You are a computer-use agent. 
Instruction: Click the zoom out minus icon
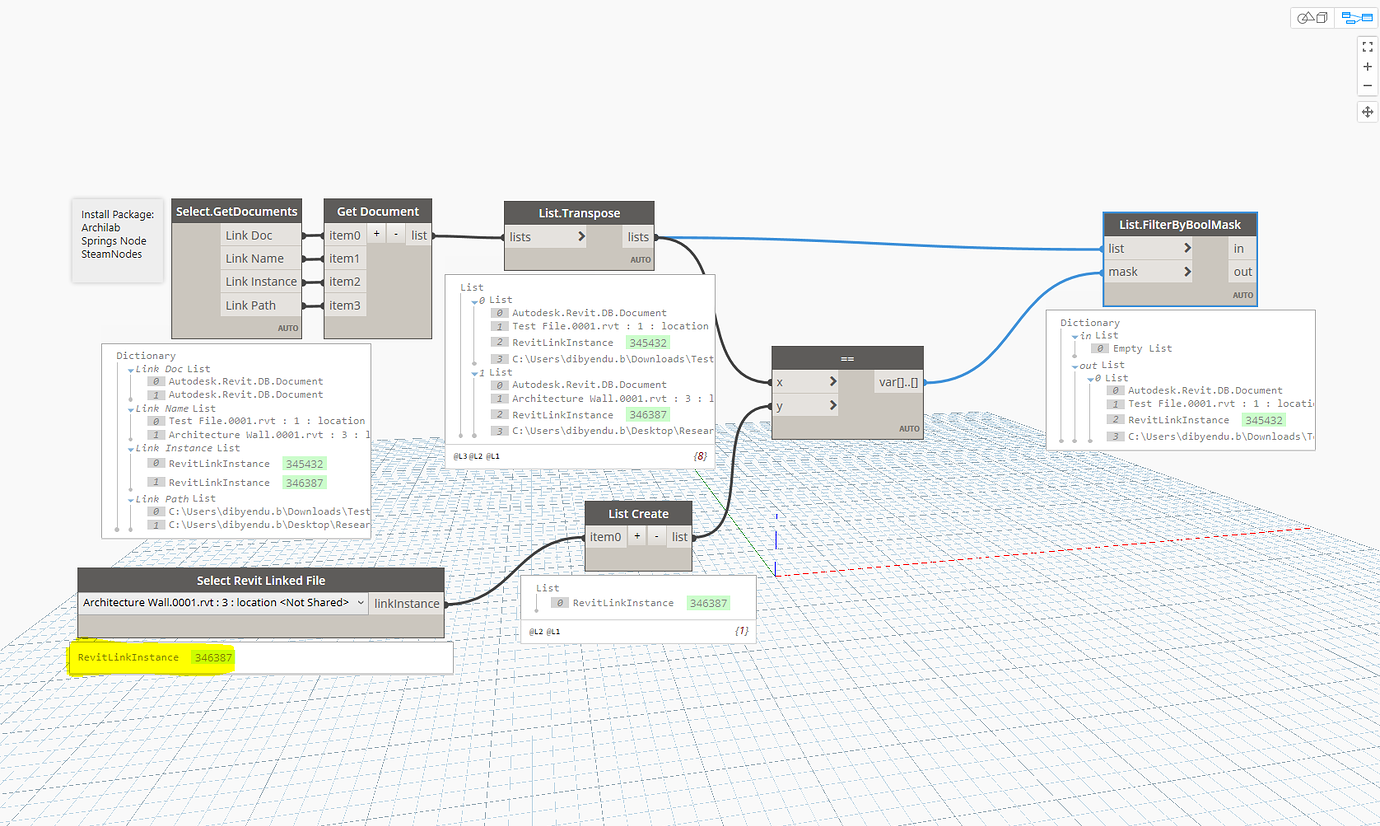click(x=1367, y=86)
